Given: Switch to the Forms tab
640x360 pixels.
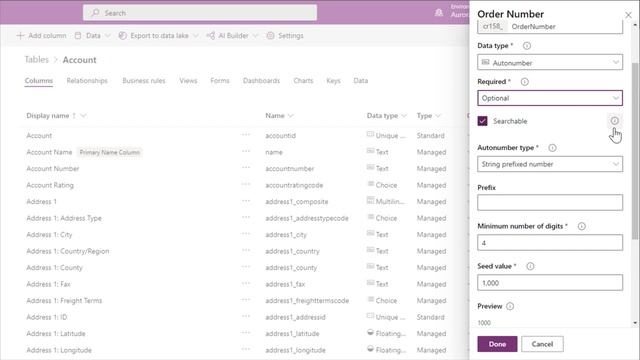Looking at the screenshot, I should 220,81.
